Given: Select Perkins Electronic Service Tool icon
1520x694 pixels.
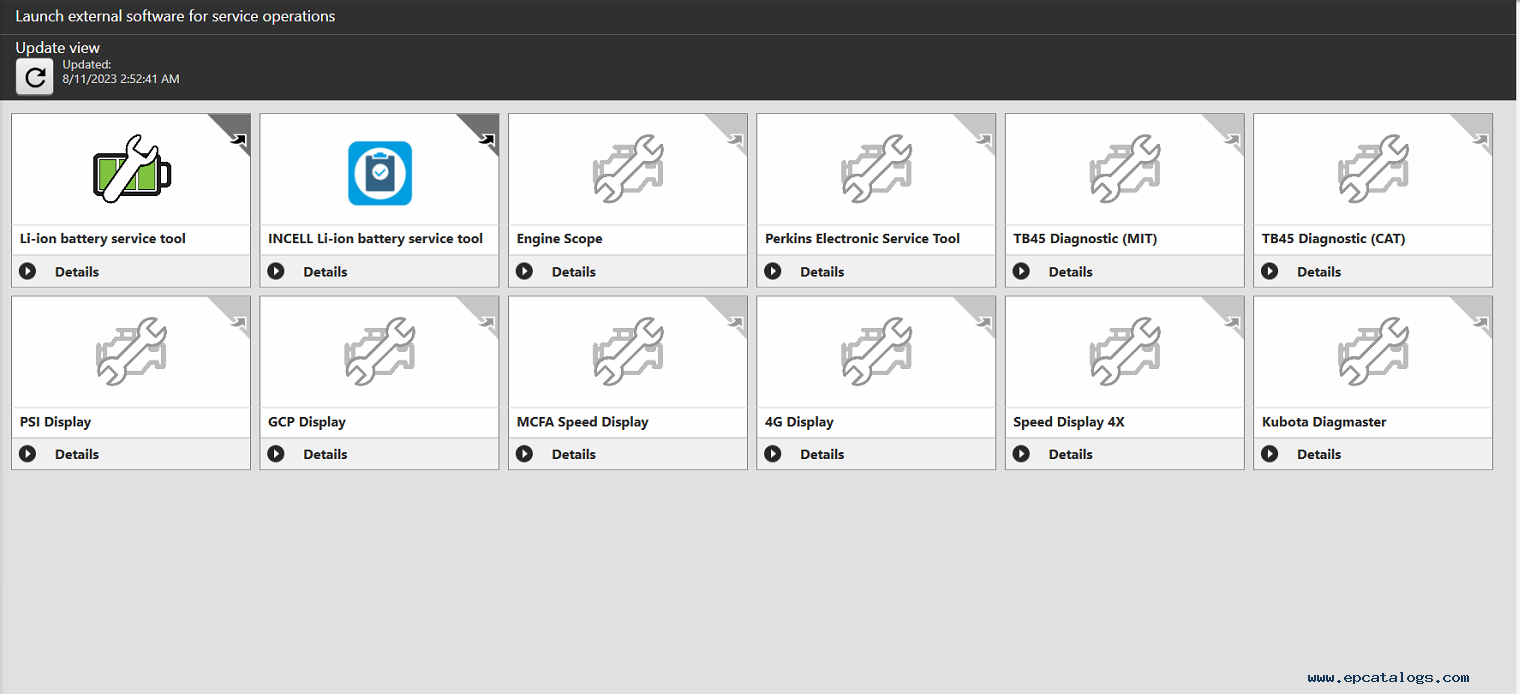Looking at the screenshot, I should pos(876,168).
